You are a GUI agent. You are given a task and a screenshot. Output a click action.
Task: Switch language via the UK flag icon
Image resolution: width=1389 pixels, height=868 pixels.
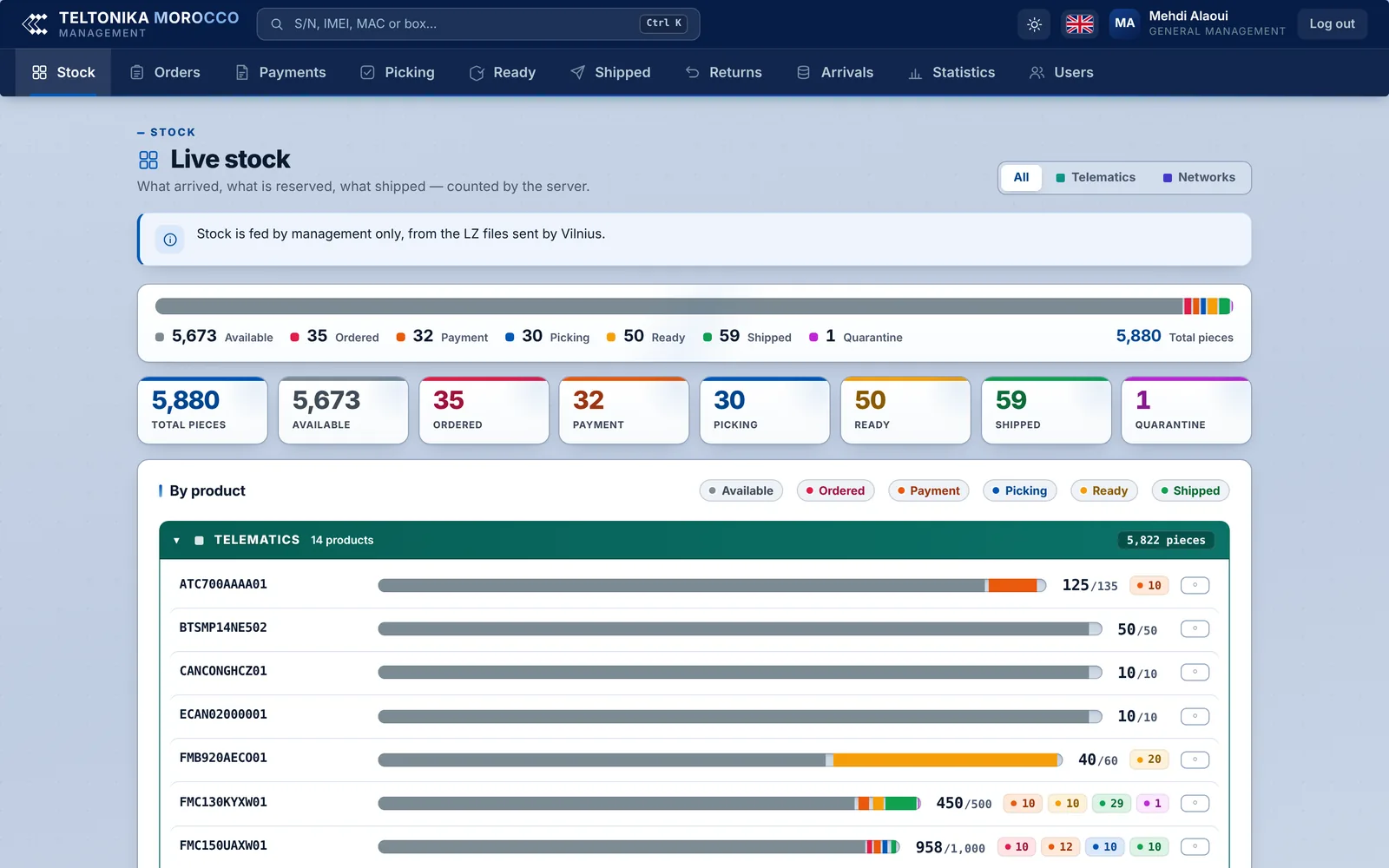(x=1079, y=24)
